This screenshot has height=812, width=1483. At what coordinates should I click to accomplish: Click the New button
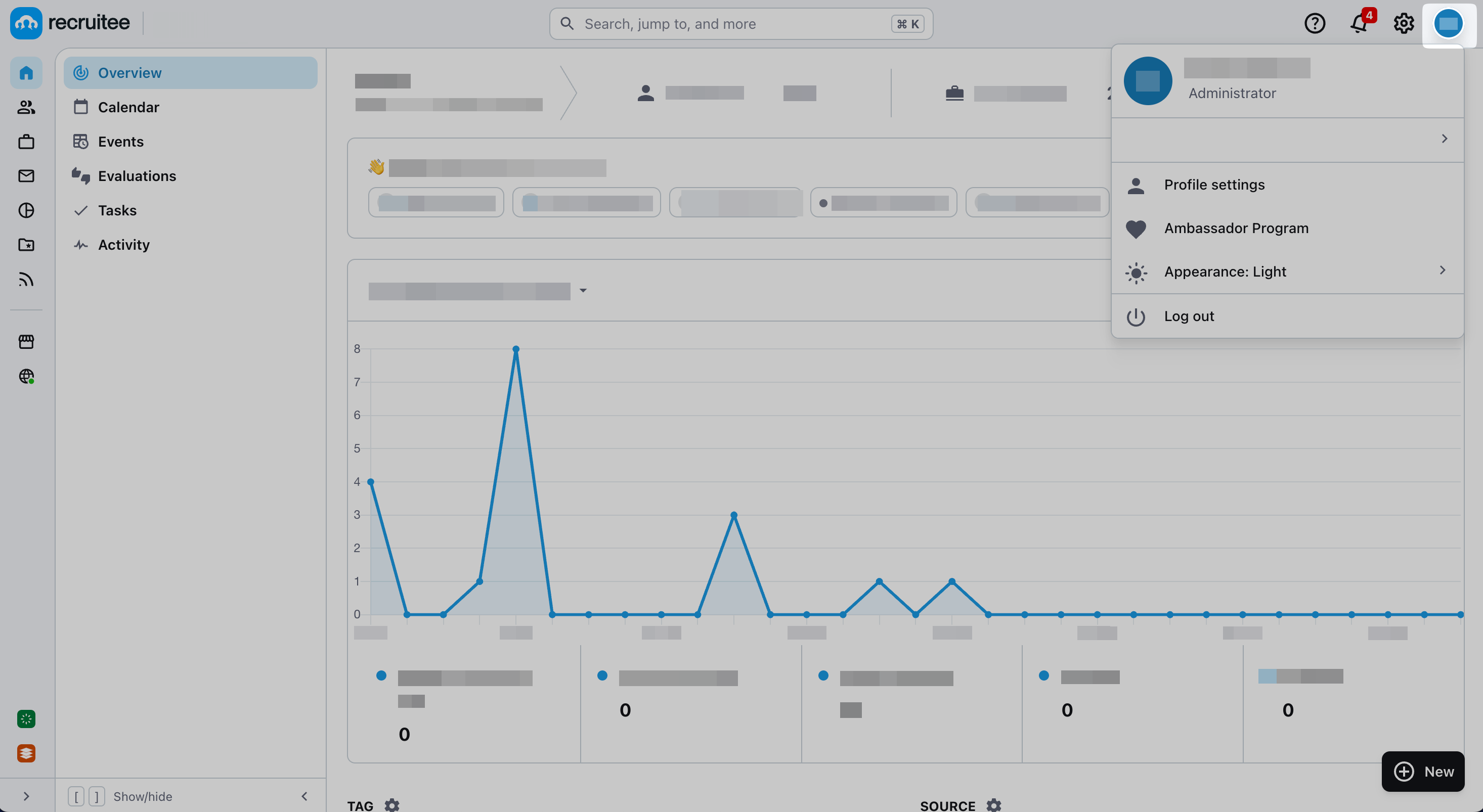(x=1422, y=772)
